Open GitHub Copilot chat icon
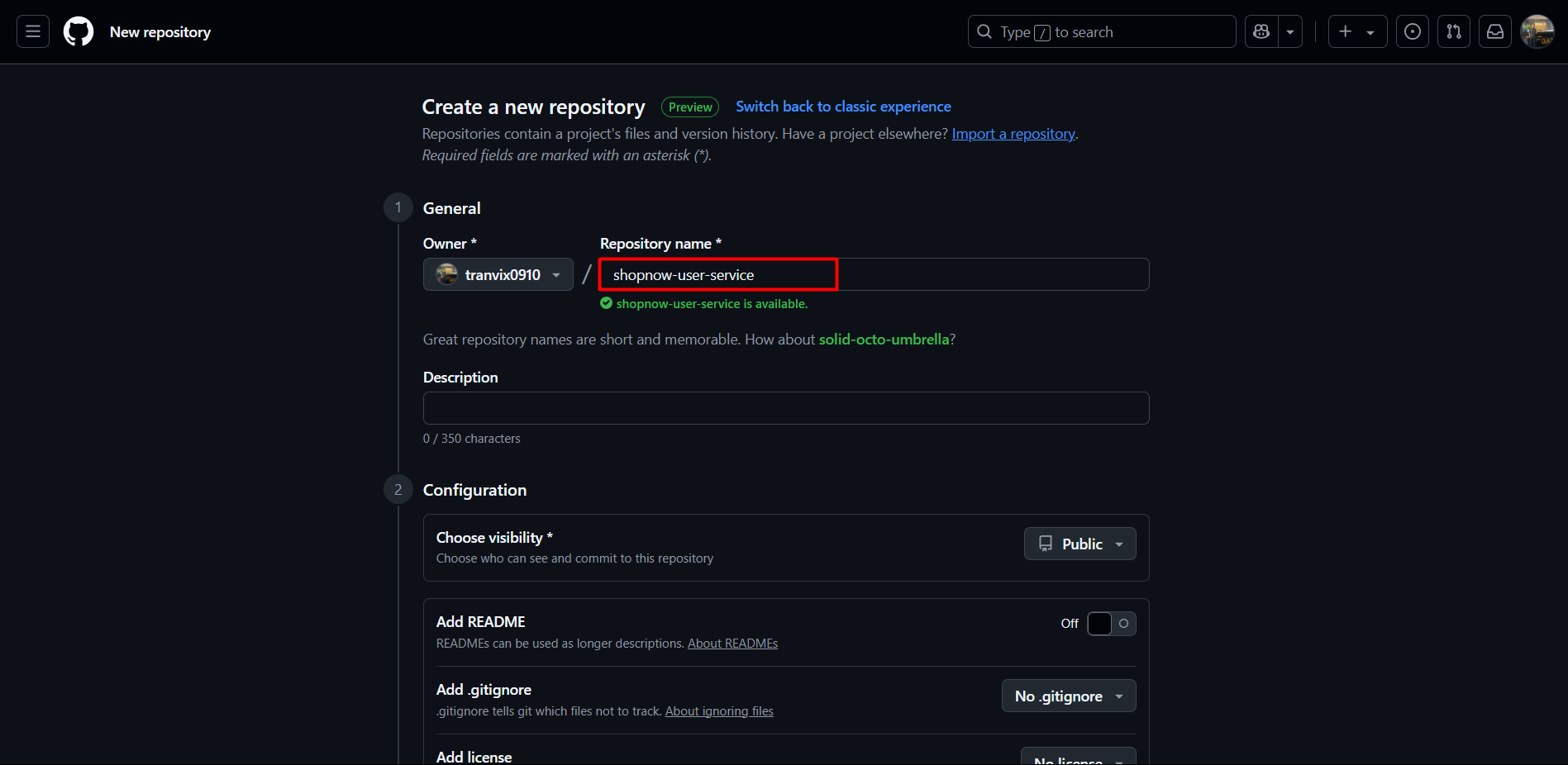This screenshot has height=765, width=1568. (1261, 31)
